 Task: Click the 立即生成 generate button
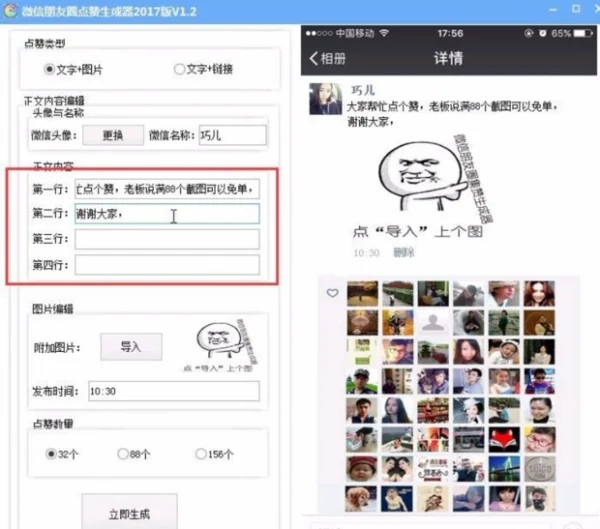pos(129,512)
